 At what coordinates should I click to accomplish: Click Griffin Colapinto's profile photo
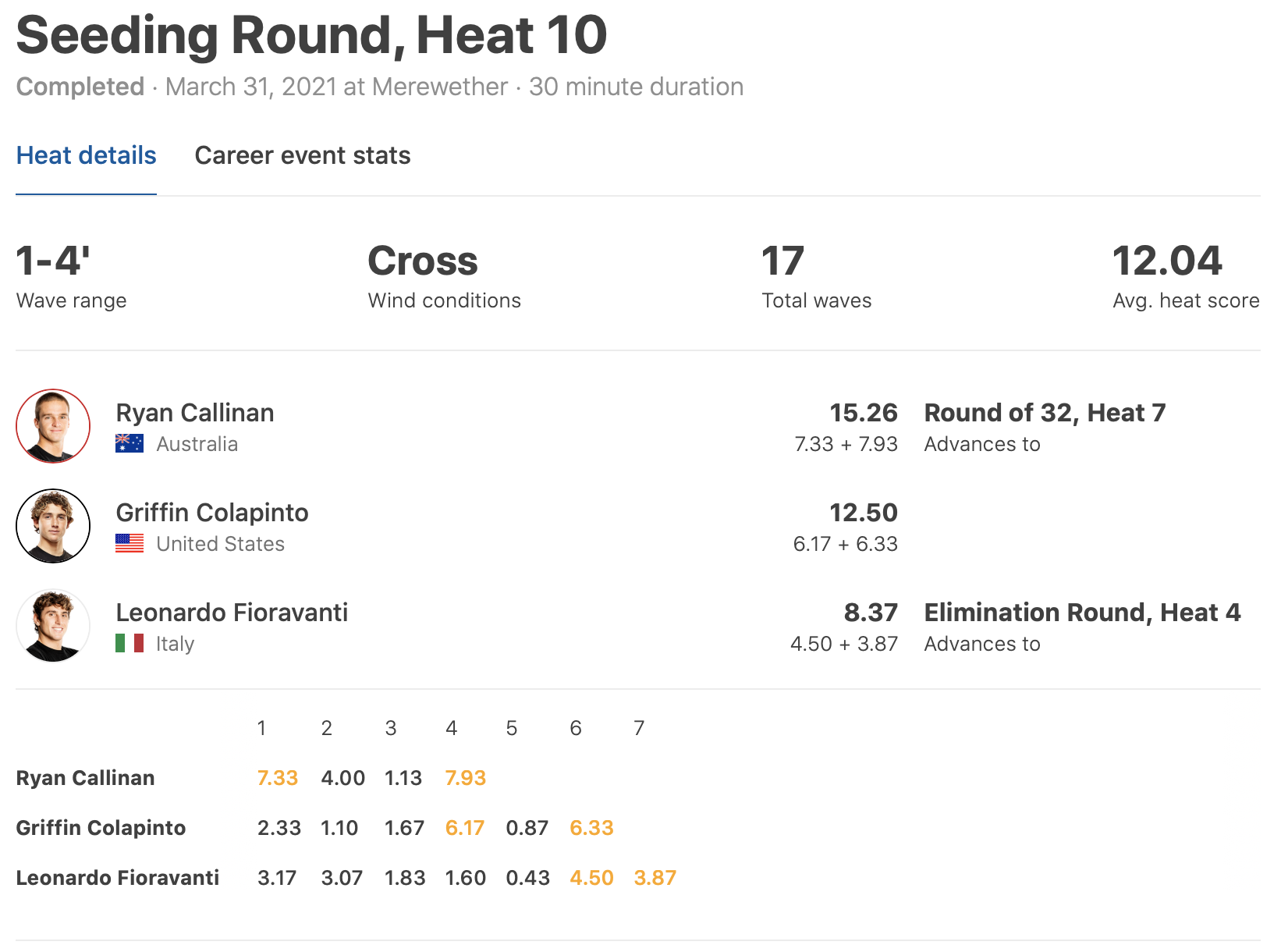(53, 526)
